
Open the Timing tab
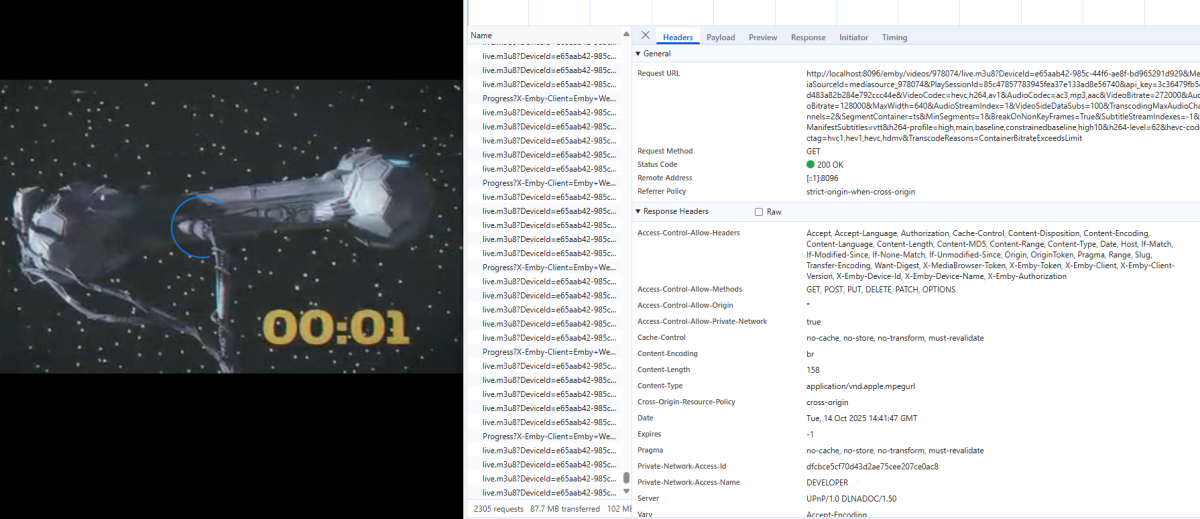click(x=894, y=37)
